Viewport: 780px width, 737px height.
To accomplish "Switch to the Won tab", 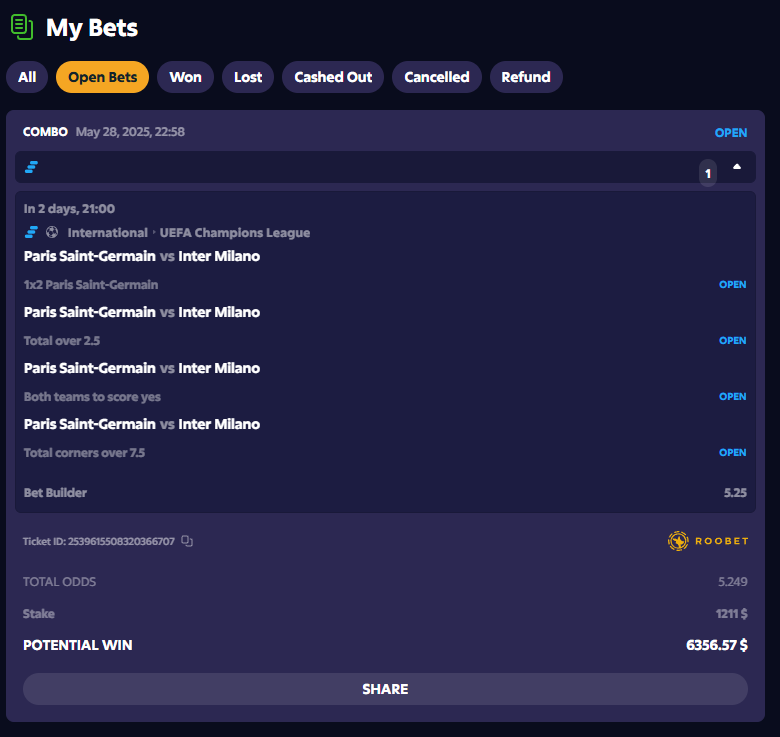I will pyautogui.click(x=186, y=77).
